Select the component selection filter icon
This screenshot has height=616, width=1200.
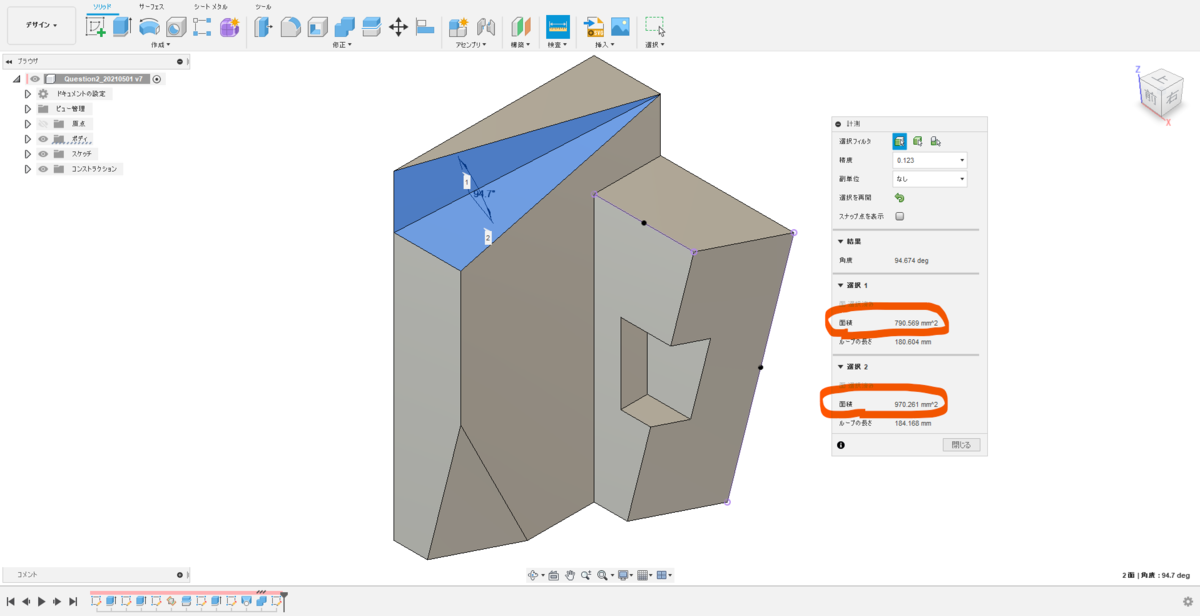[935, 141]
